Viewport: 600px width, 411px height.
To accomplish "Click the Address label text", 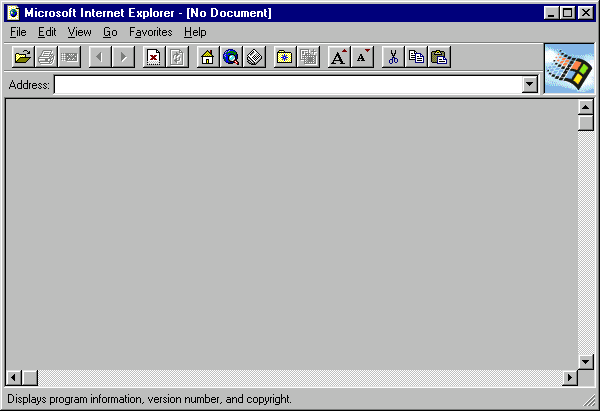I will point(29,85).
